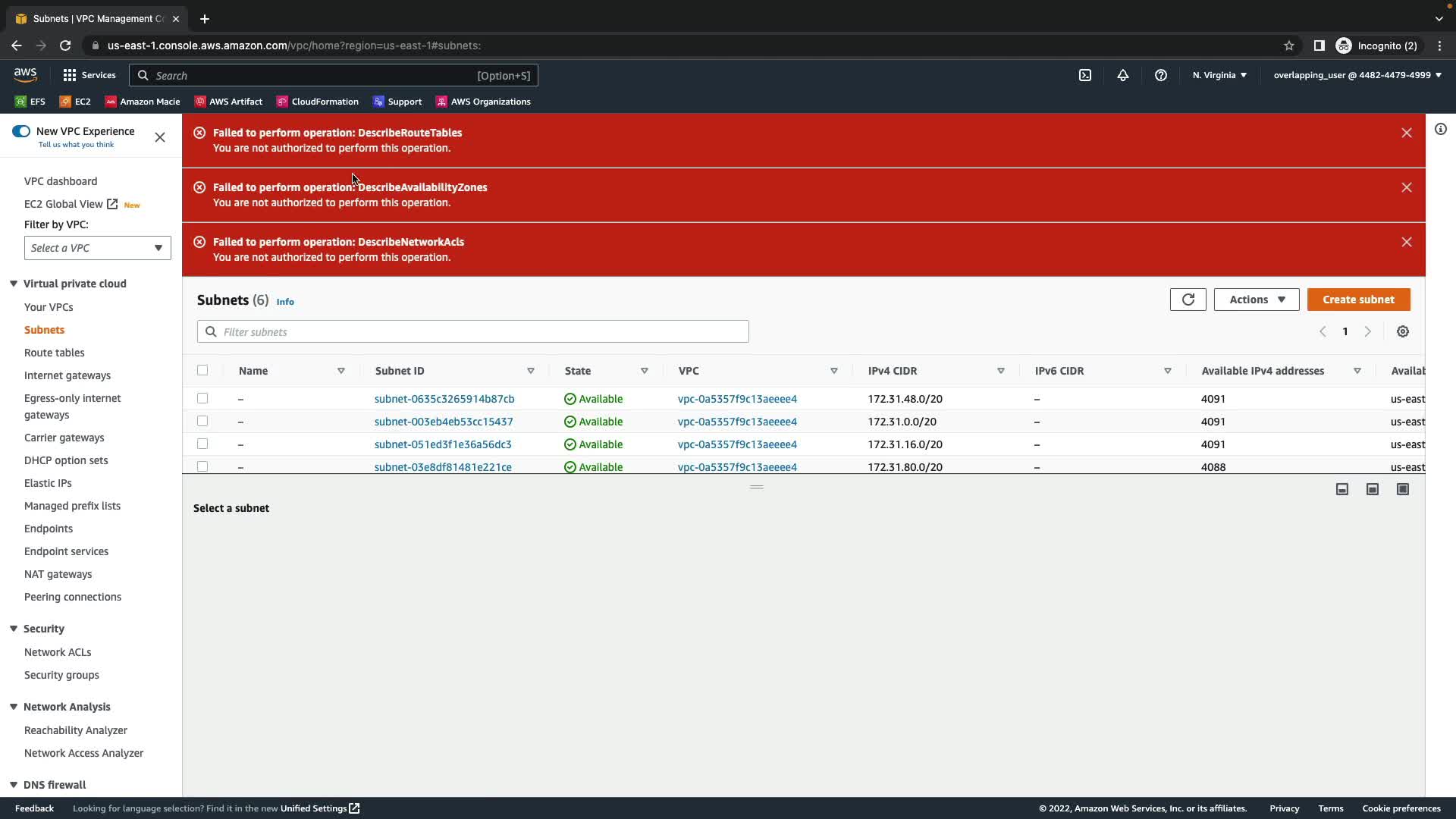Screen dimensions: 1456x819
Task: Click the Create subnet button
Action: tap(1358, 300)
